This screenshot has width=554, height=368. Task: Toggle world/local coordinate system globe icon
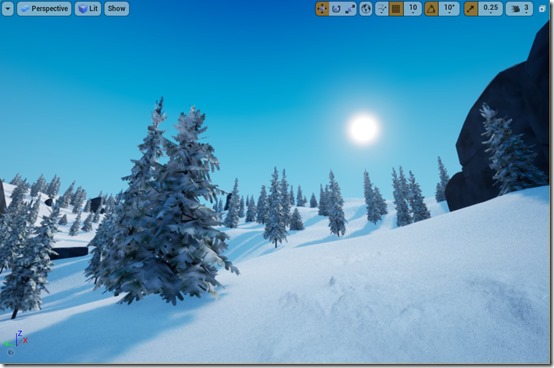click(366, 9)
